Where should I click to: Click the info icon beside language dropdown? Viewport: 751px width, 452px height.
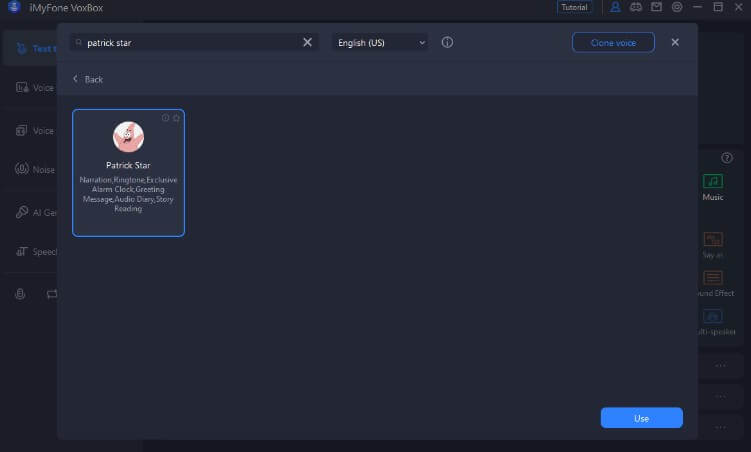coord(447,42)
